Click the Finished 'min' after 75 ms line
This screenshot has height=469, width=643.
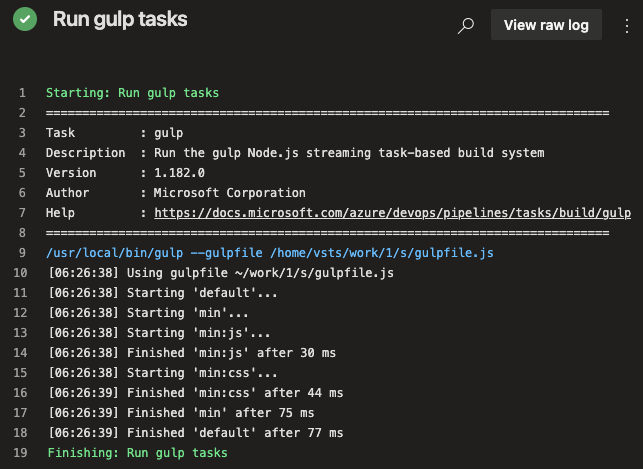click(x=180, y=413)
